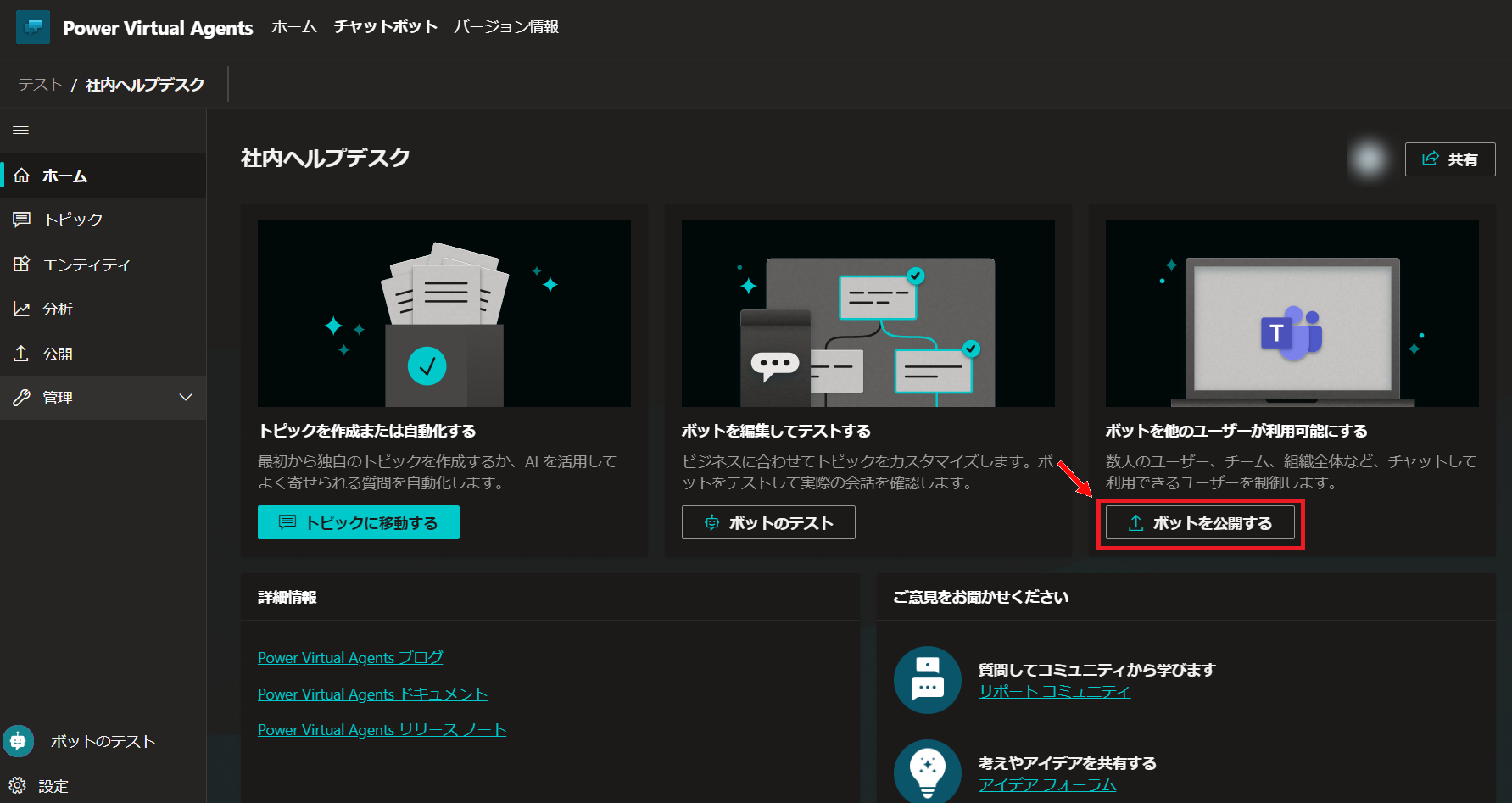Click the ボットを他のユーザーが利用可能にする heading
This screenshot has width=1512, height=803.
coord(1236,431)
